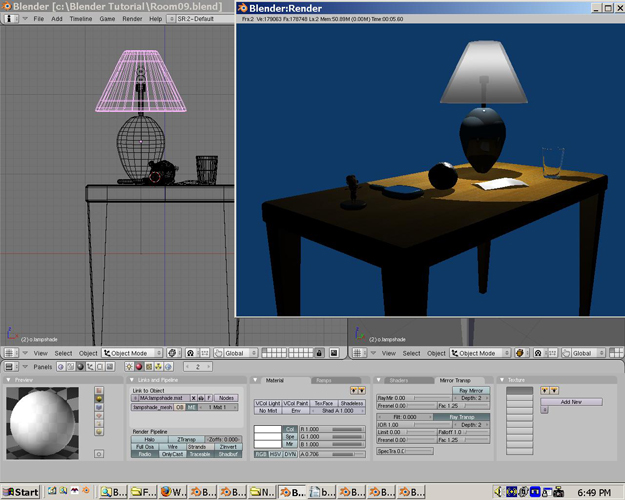625x500 pixels.
Task: Click the Windows Start button
Action: (x=21, y=492)
